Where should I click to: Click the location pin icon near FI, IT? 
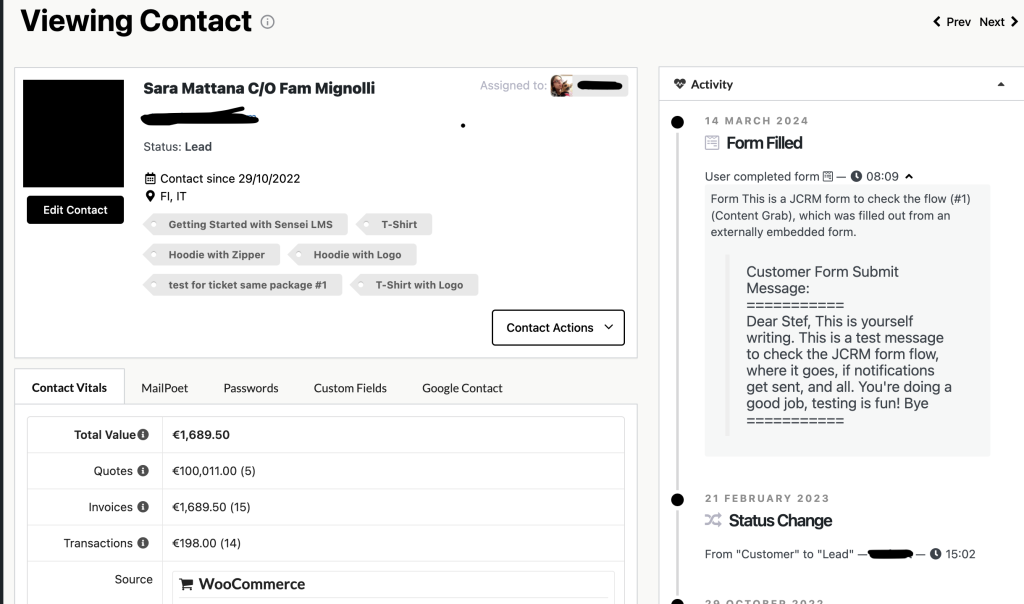[149, 195]
